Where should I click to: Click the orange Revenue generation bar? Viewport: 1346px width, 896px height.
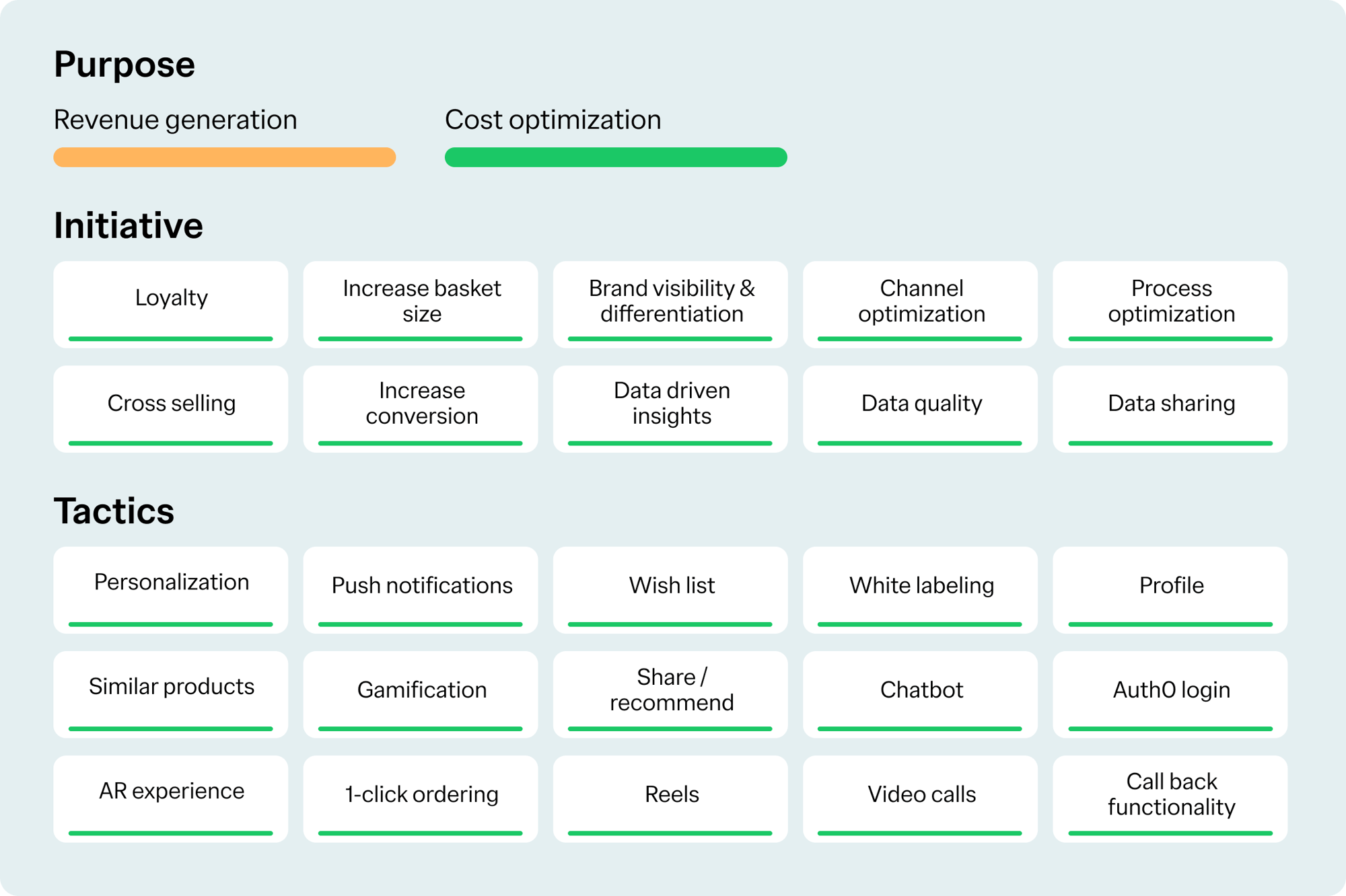[x=224, y=157]
